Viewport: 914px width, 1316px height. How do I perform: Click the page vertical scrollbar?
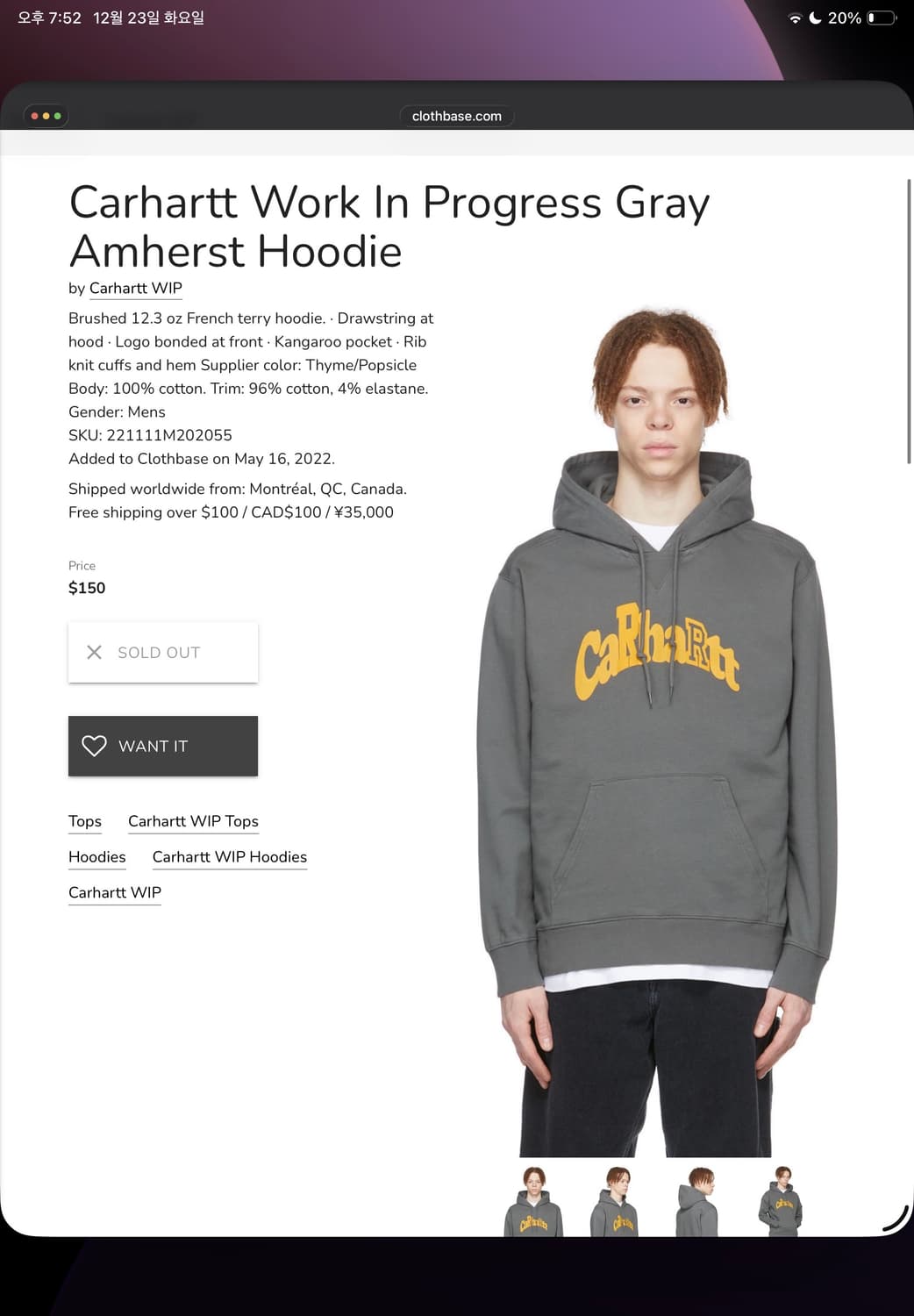tap(909, 321)
